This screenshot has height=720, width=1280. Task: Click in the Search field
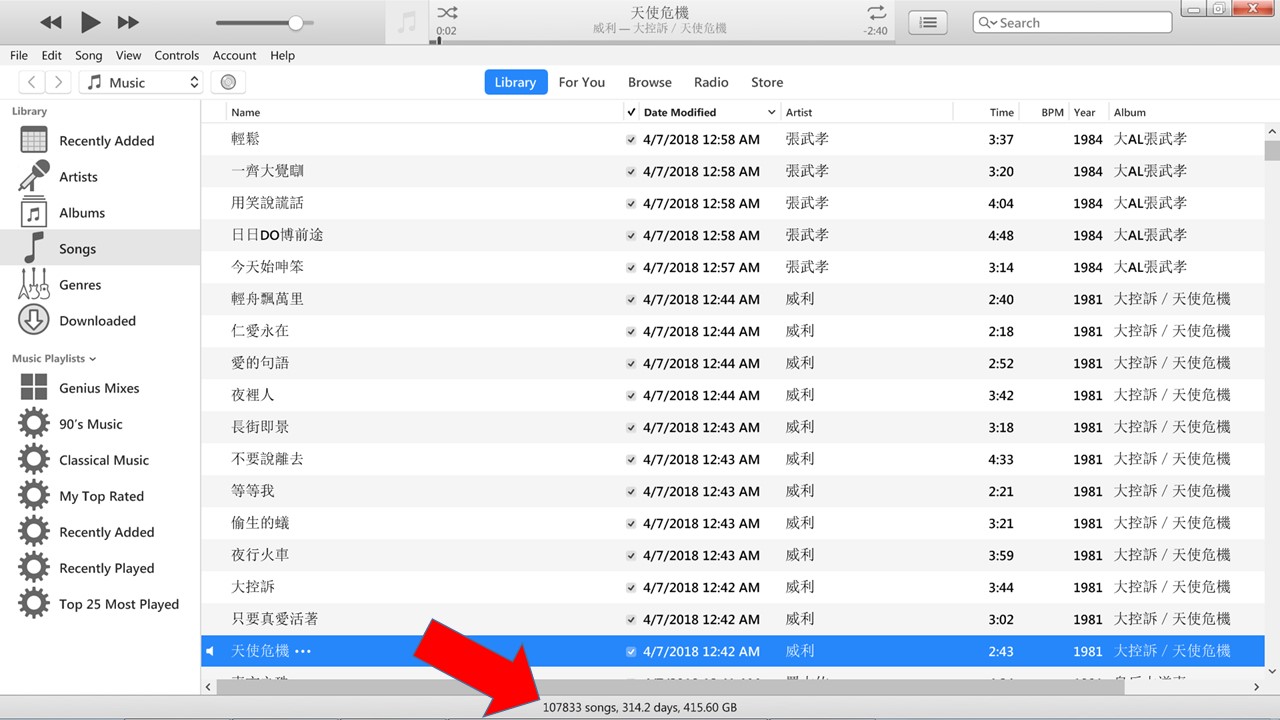1072,22
